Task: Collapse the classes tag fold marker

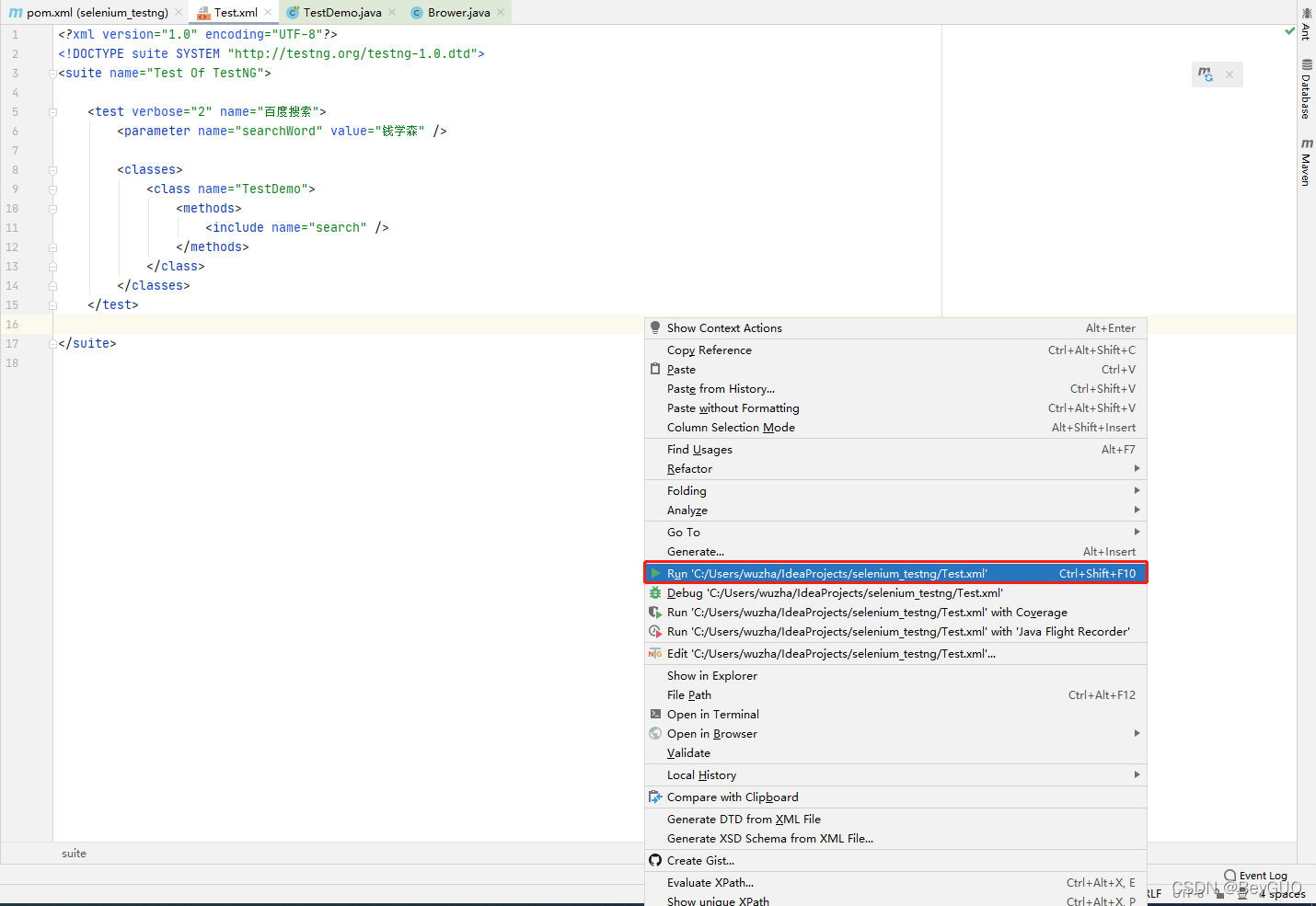Action: tap(52, 170)
